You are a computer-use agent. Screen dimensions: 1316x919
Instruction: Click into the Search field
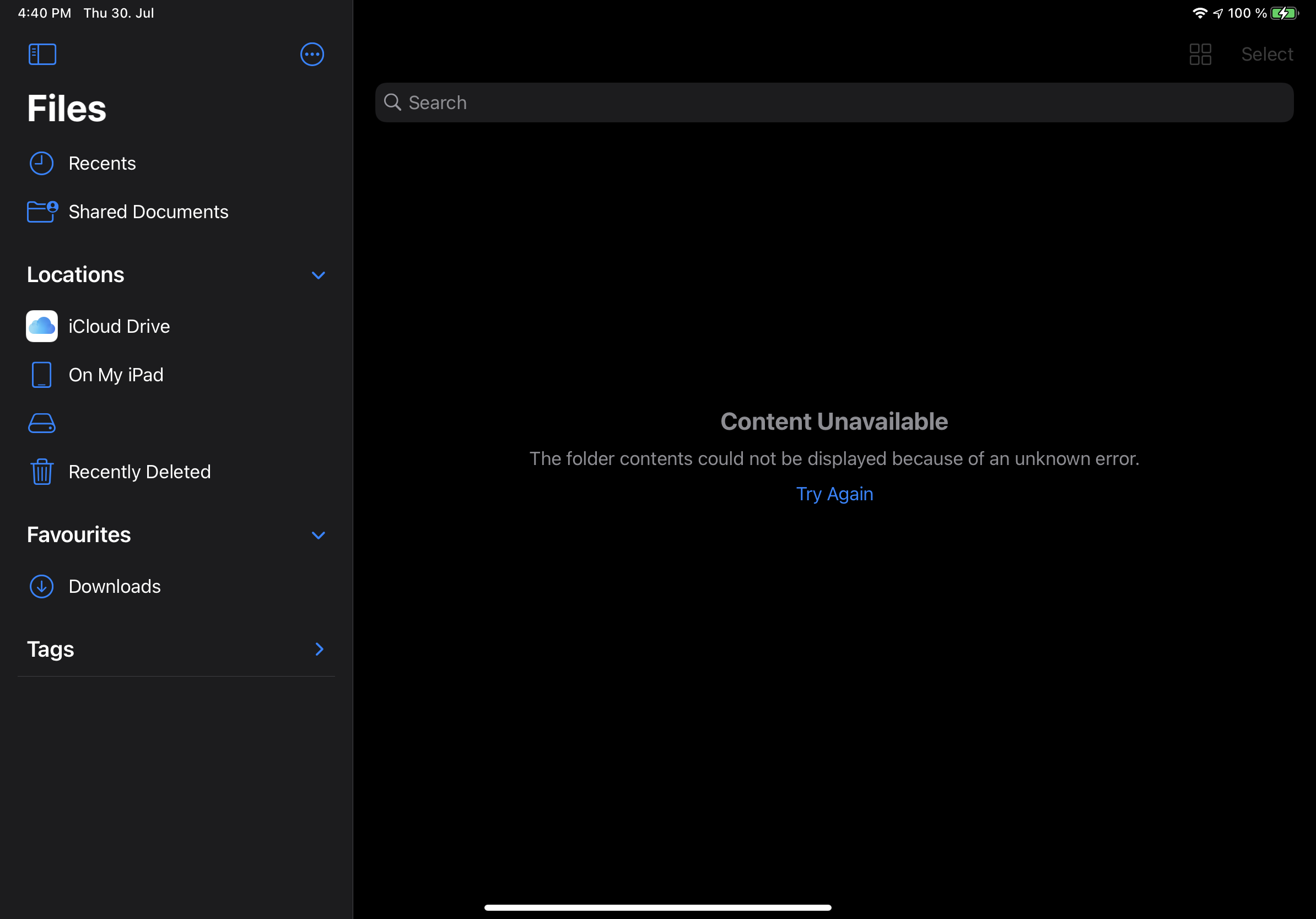click(x=834, y=102)
